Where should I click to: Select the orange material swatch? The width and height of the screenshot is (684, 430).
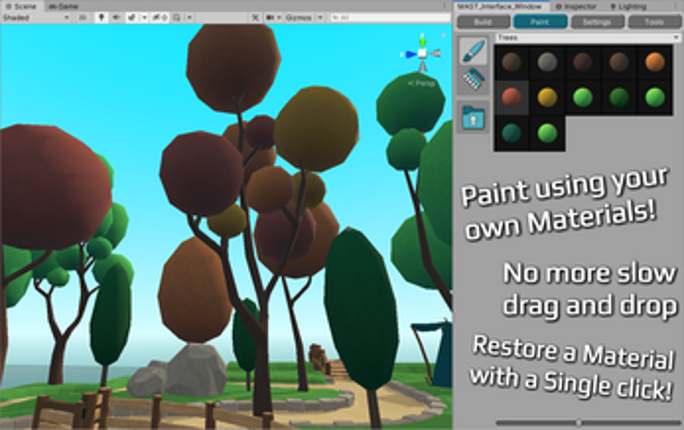tap(655, 61)
